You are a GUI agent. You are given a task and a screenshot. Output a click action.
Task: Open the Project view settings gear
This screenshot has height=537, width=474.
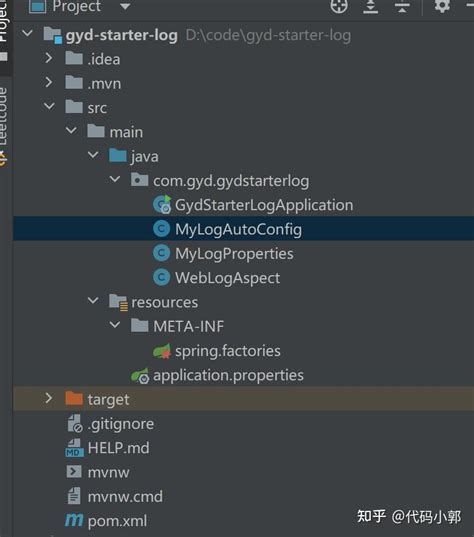click(442, 6)
